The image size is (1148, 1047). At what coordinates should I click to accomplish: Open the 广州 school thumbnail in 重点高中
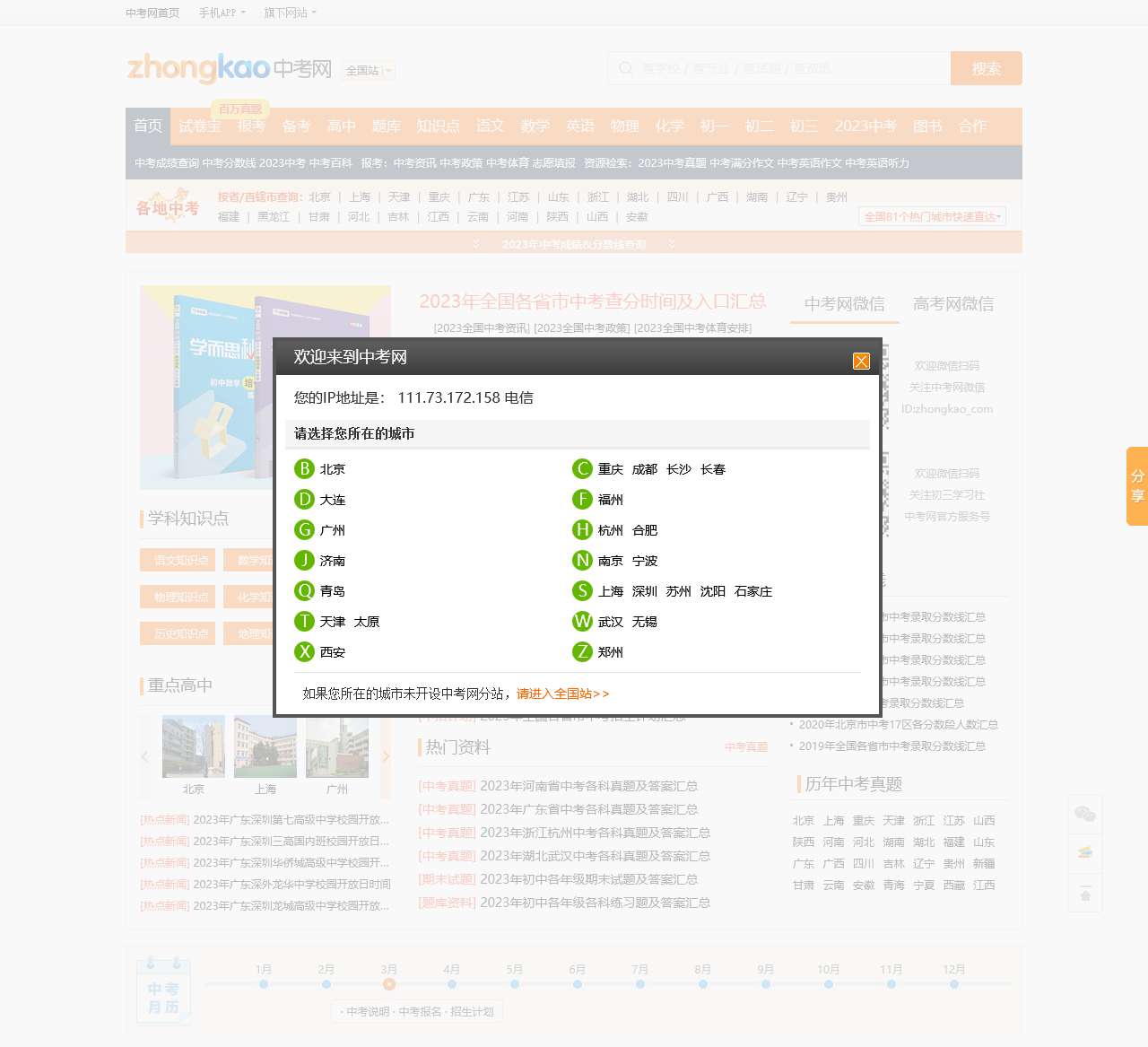coord(337,746)
